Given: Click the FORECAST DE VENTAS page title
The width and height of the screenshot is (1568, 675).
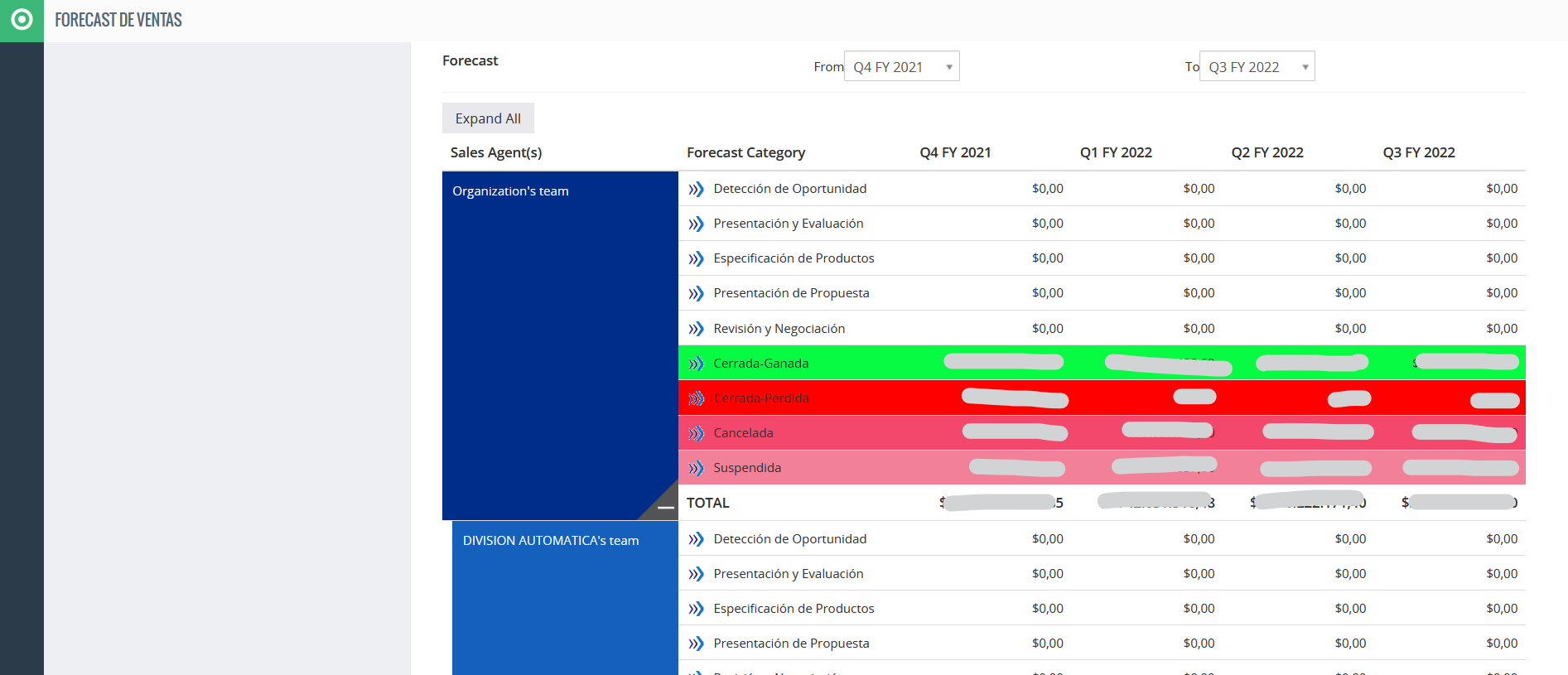Looking at the screenshot, I should [118, 20].
